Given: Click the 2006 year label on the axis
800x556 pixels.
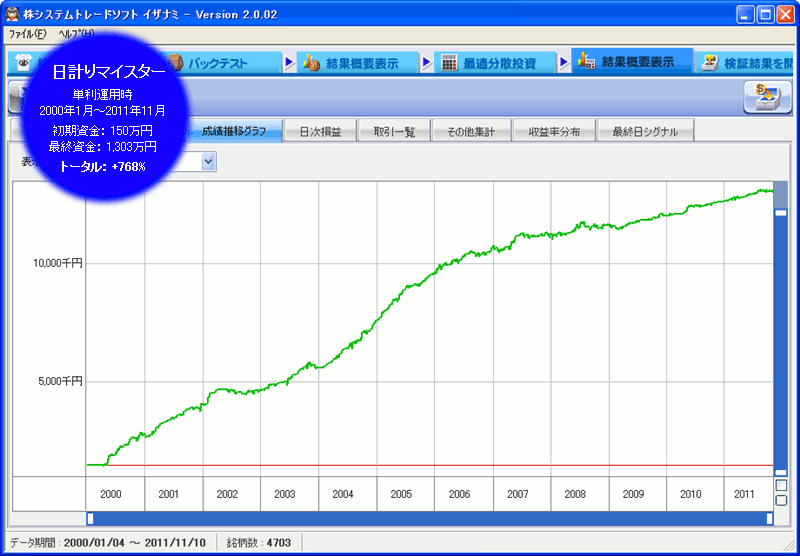Looking at the screenshot, I should point(459,494).
